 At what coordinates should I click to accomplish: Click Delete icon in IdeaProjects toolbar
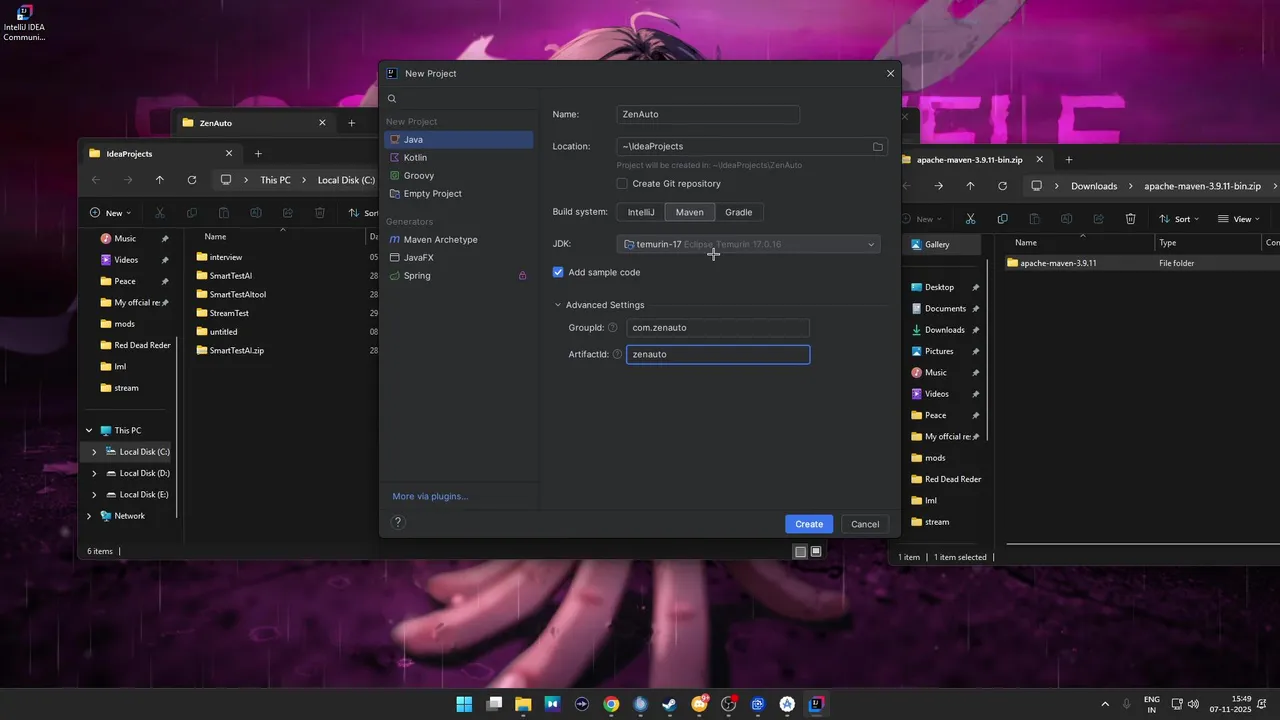[x=320, y=213]
